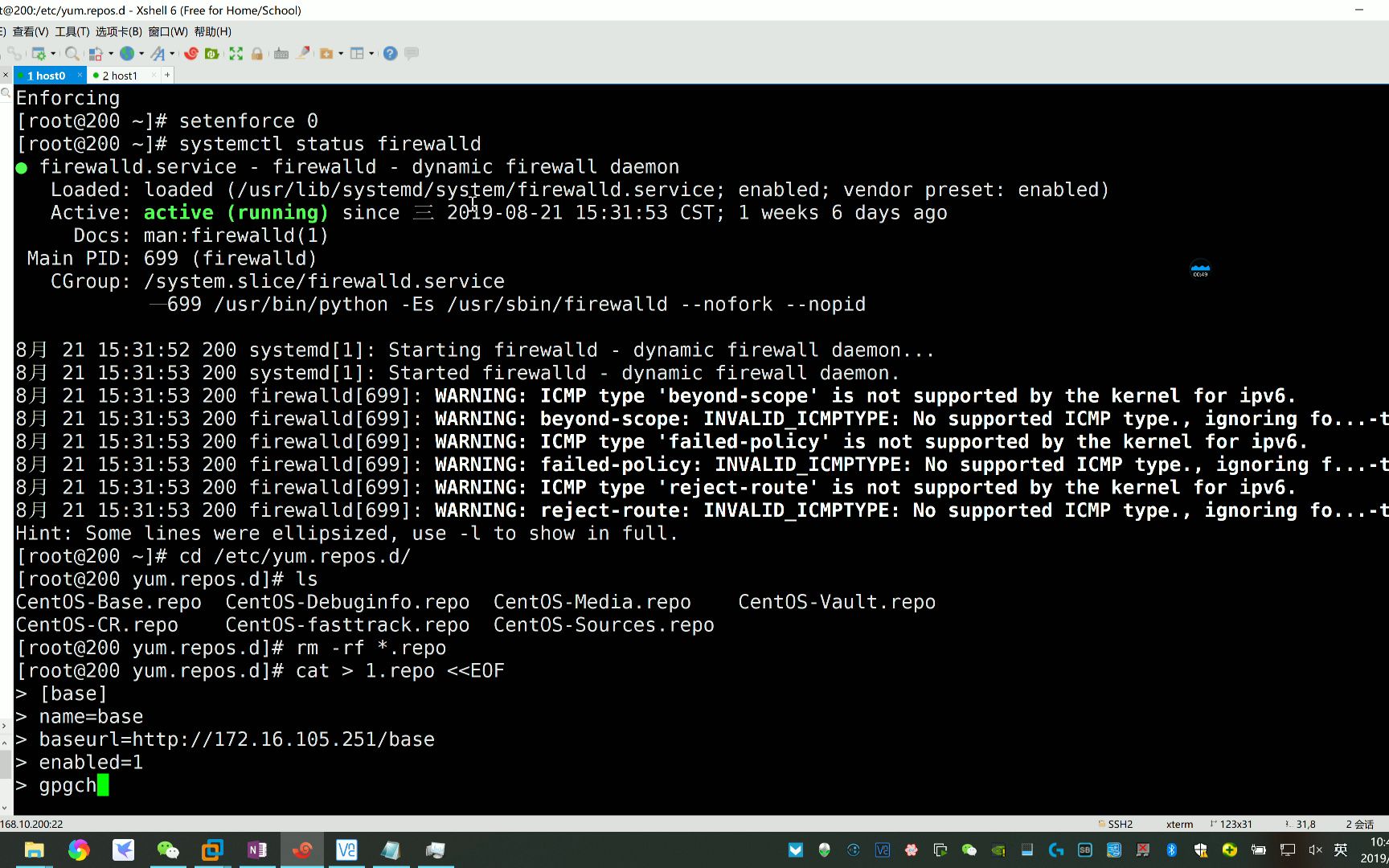Click the layout panes toolbar icon
Viewport: 1389px width, 868px height.
(x=357, y=54)
